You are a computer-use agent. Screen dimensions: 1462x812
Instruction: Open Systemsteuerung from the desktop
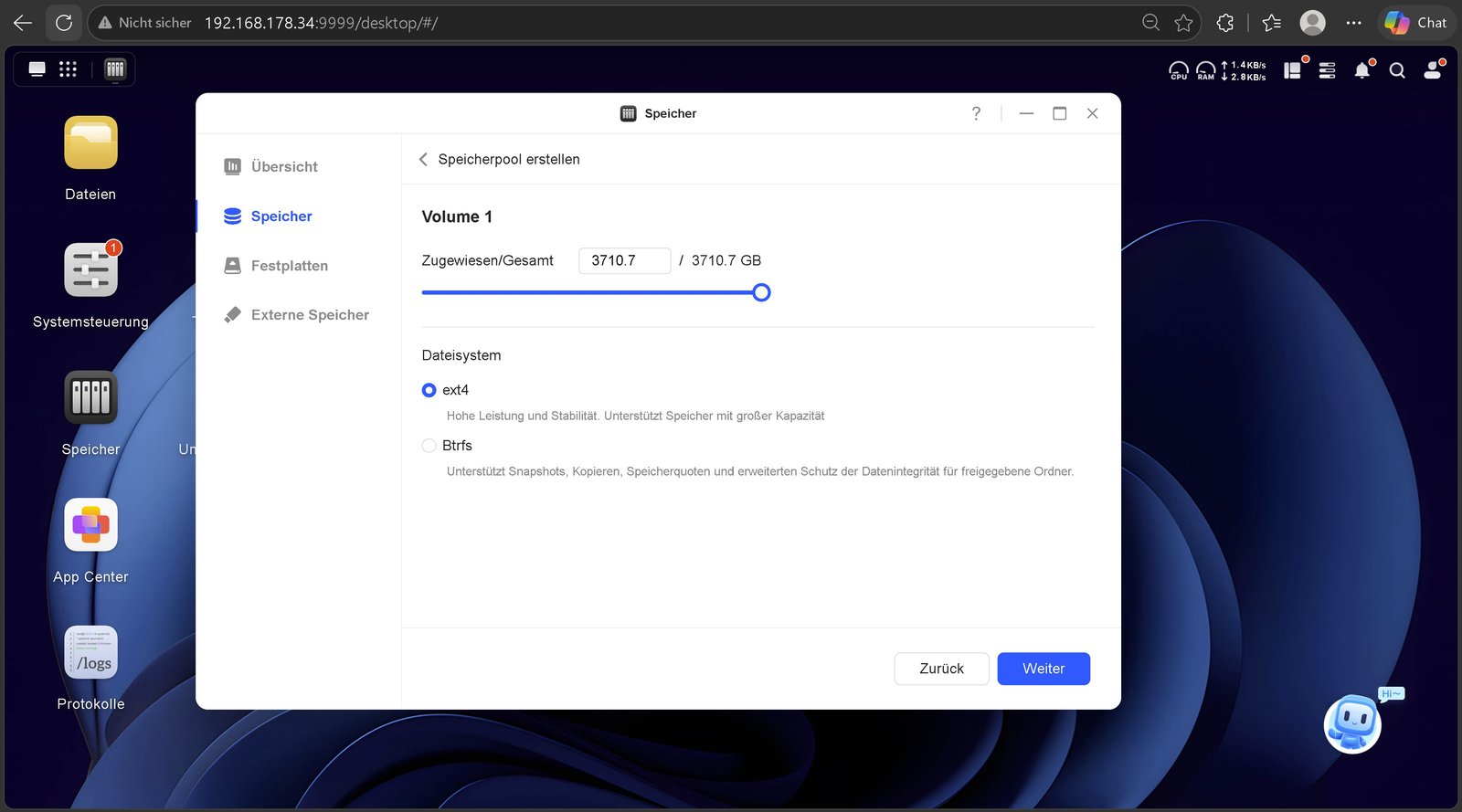pyautogui.click(x=90, y=270)
